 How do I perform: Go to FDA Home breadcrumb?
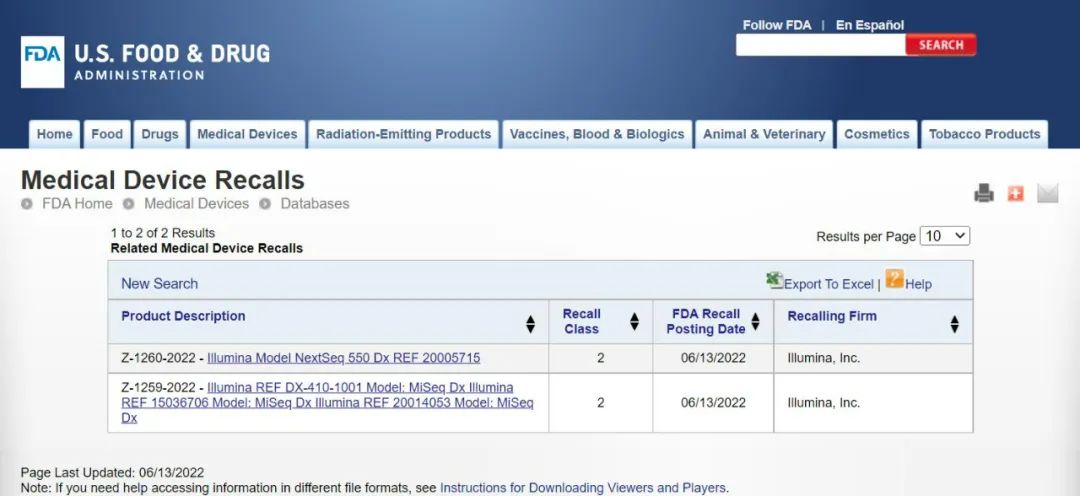[77, 203]
